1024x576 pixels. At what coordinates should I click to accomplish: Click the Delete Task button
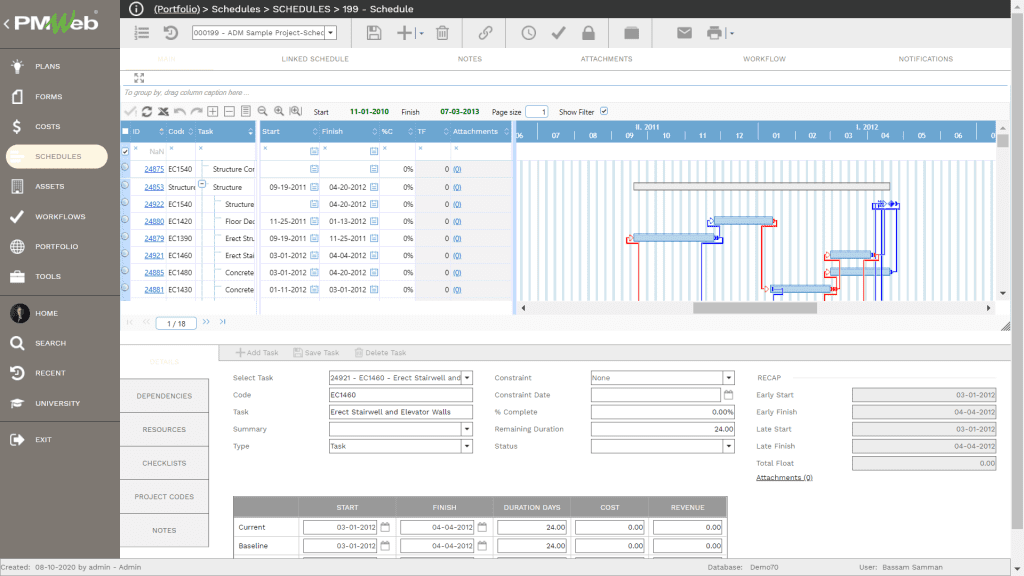(x=380, y=353)
